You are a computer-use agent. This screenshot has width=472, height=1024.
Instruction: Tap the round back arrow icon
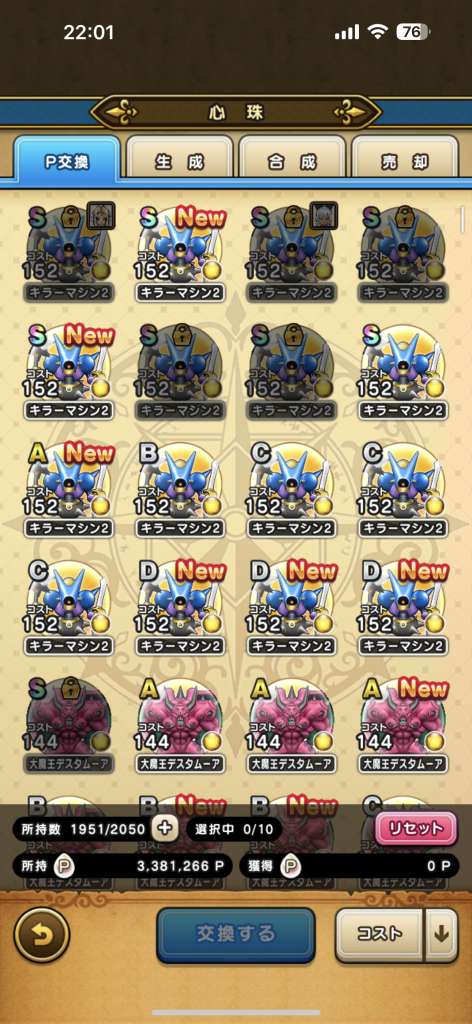point(42,935)
